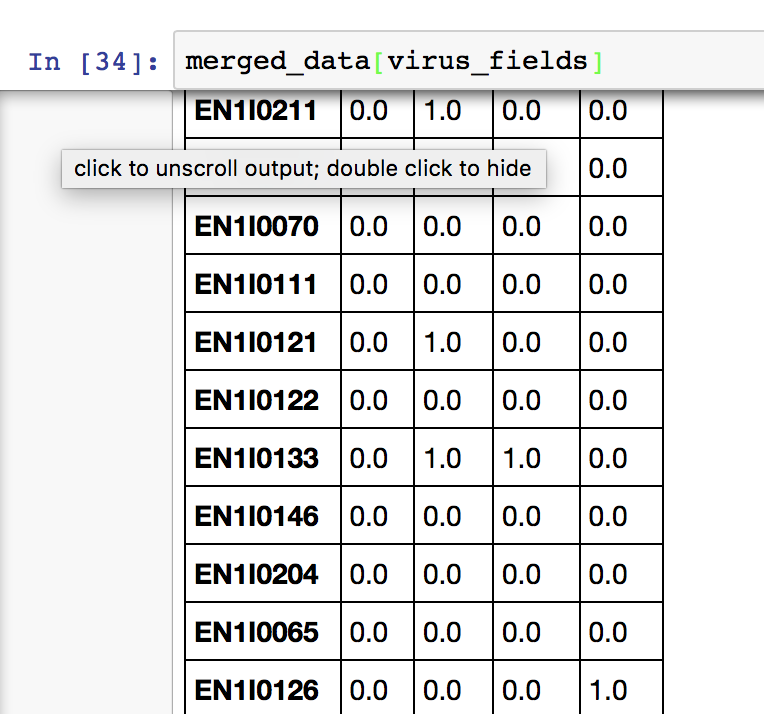This screenshot has height=714, width=764.
Task: Select row label EN1I0122
Action: coord(256,400)
